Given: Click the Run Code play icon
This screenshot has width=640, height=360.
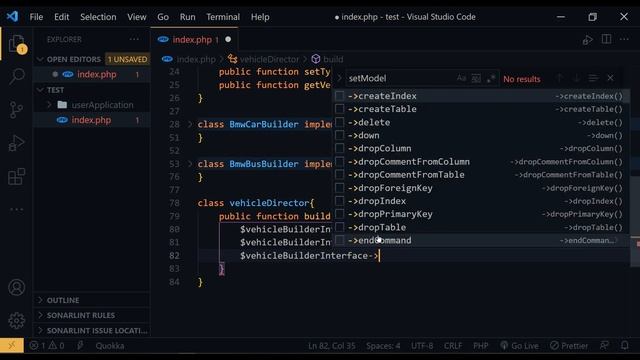Looking at the screenshot, I should 588,40.
